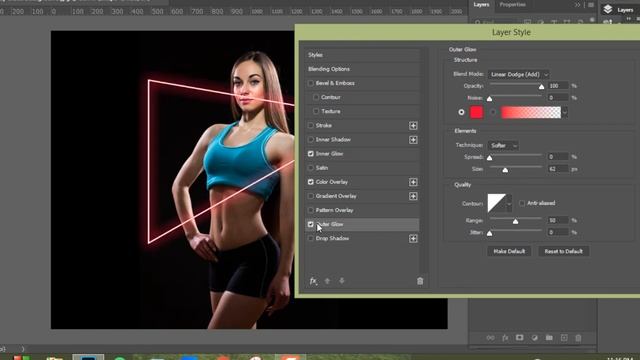This screenshot has width=640, height=360.
Task: Click the Reset to Default button
Action: pos(563,251)
